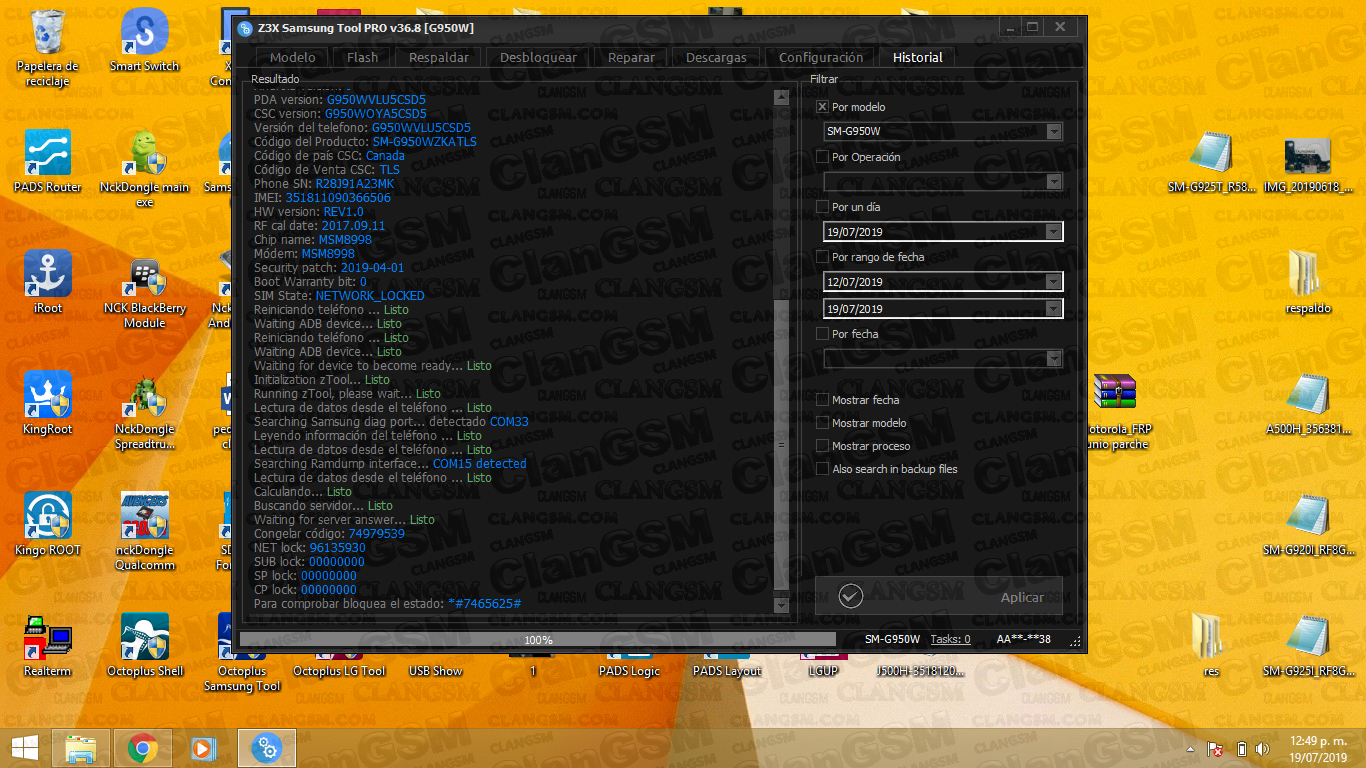Select the NCK BlackBerry Module icon
The image size is (1366, 768).
145,290
